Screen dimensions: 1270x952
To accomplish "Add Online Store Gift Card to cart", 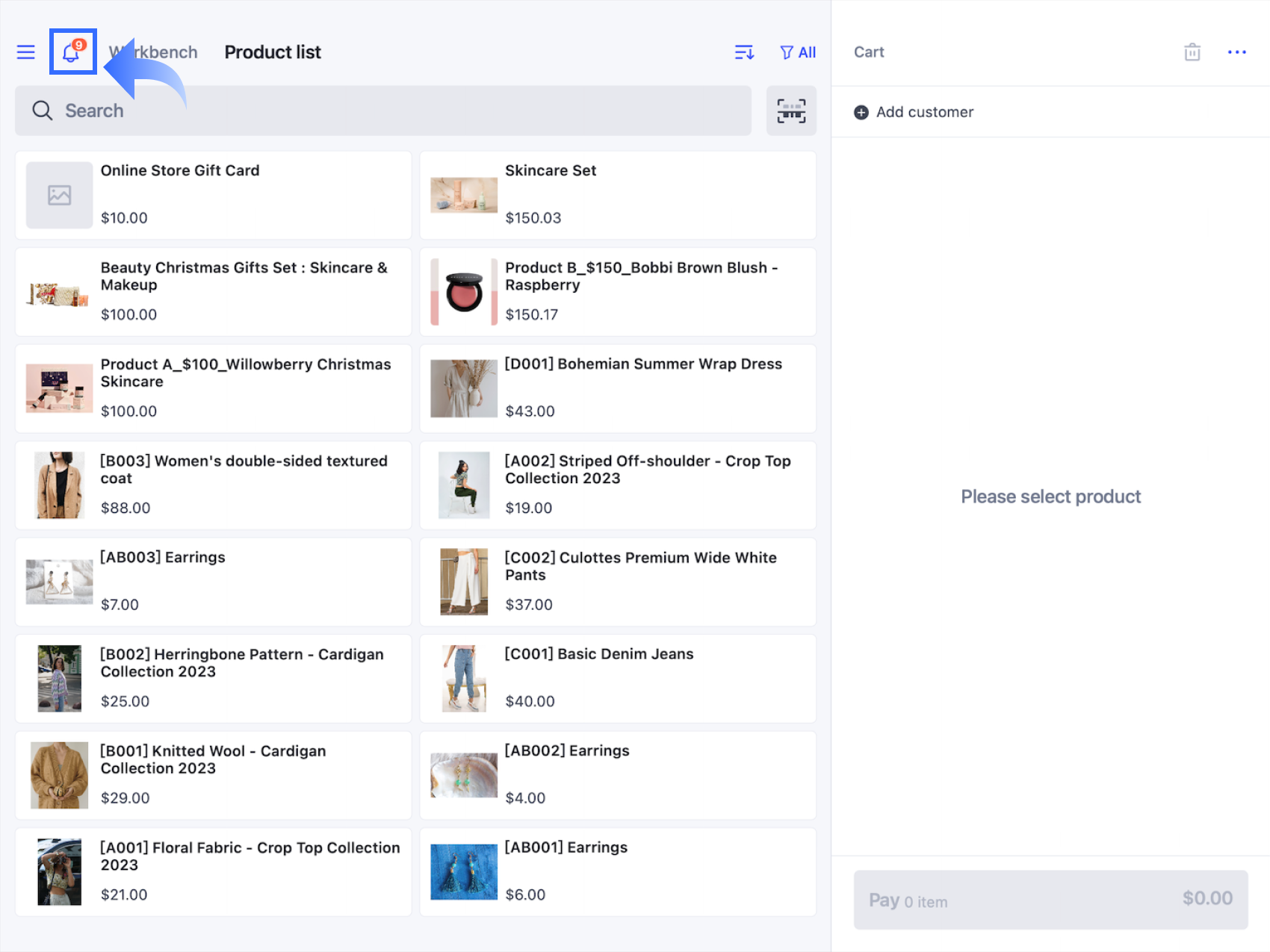I will pos(214,195).
